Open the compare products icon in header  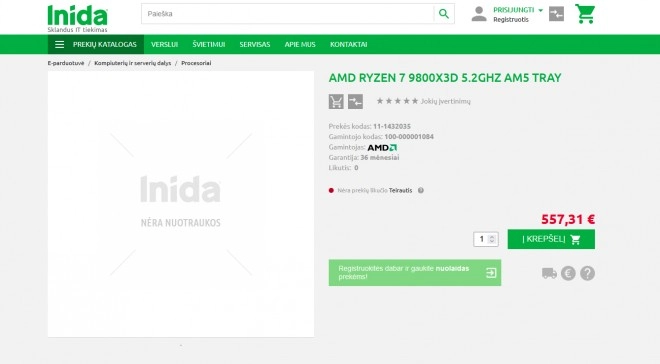[556, 14]
